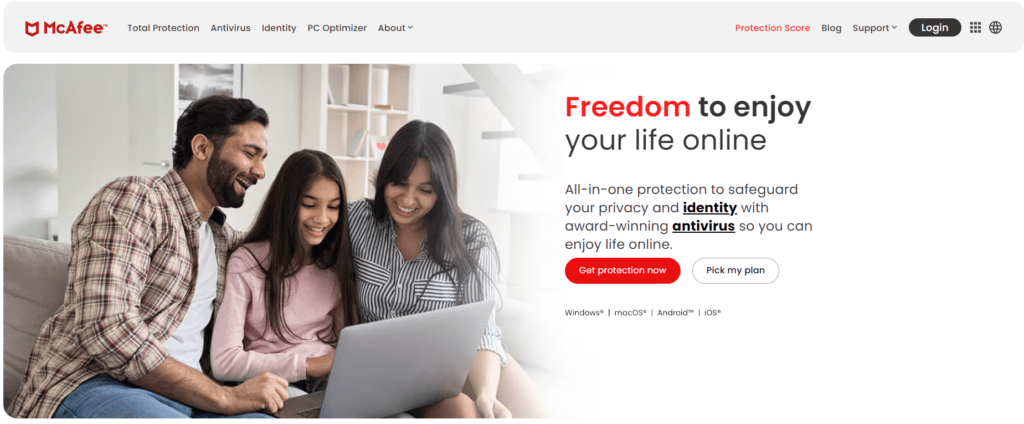Click the globe language icon
Image resolution: width=1024 pixels, height=424 pixels.
tap(995, 27)
